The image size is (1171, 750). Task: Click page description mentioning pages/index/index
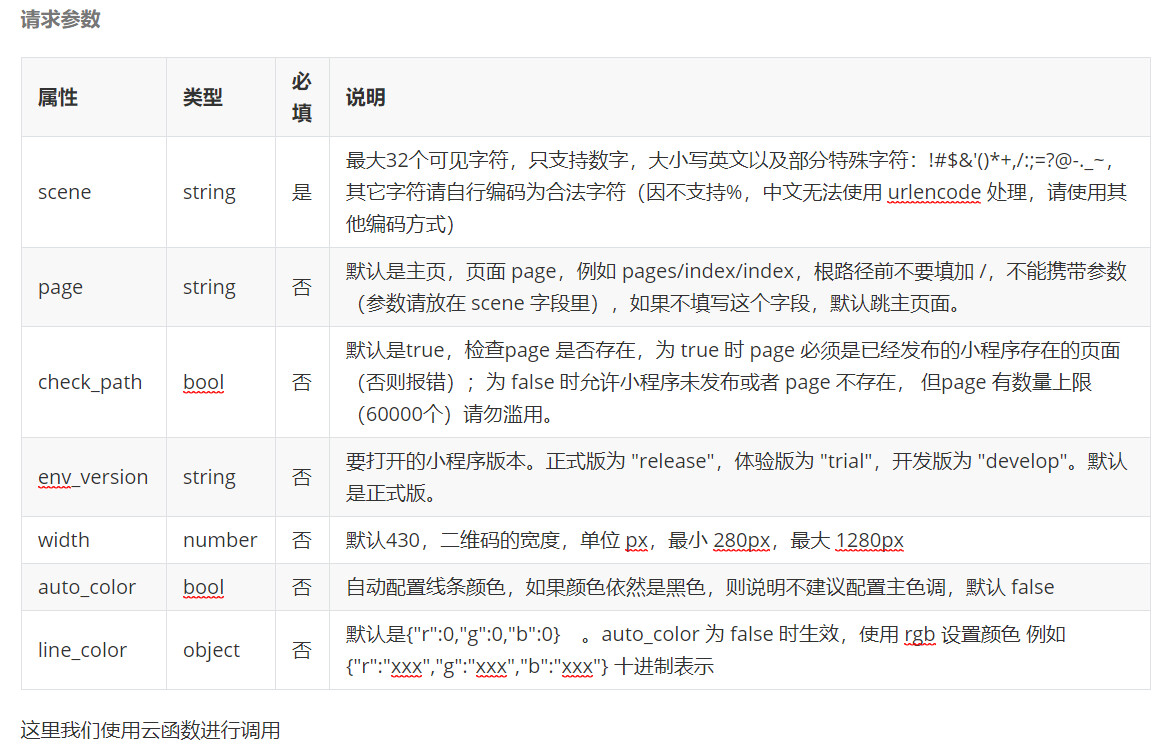pos(736,288)
